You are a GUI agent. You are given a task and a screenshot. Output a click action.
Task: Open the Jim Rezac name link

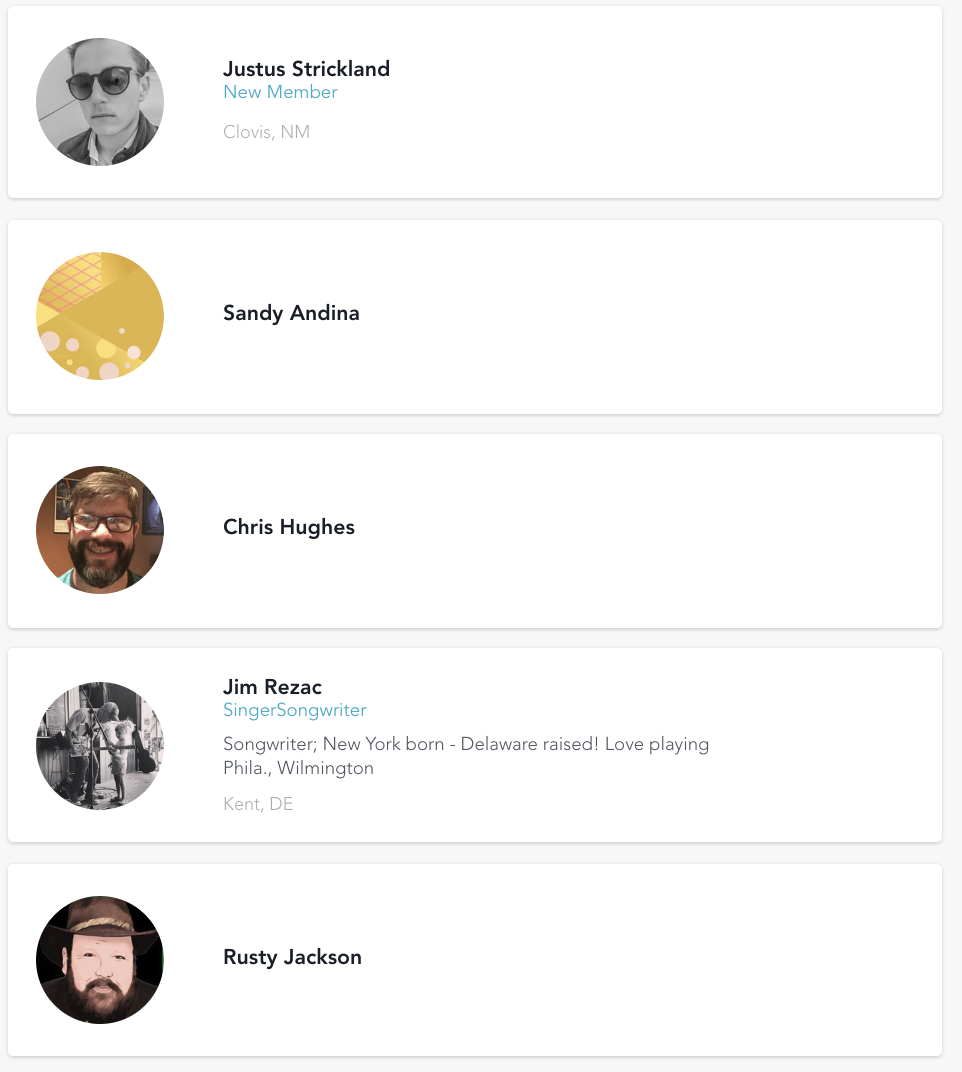click(272, 687)
